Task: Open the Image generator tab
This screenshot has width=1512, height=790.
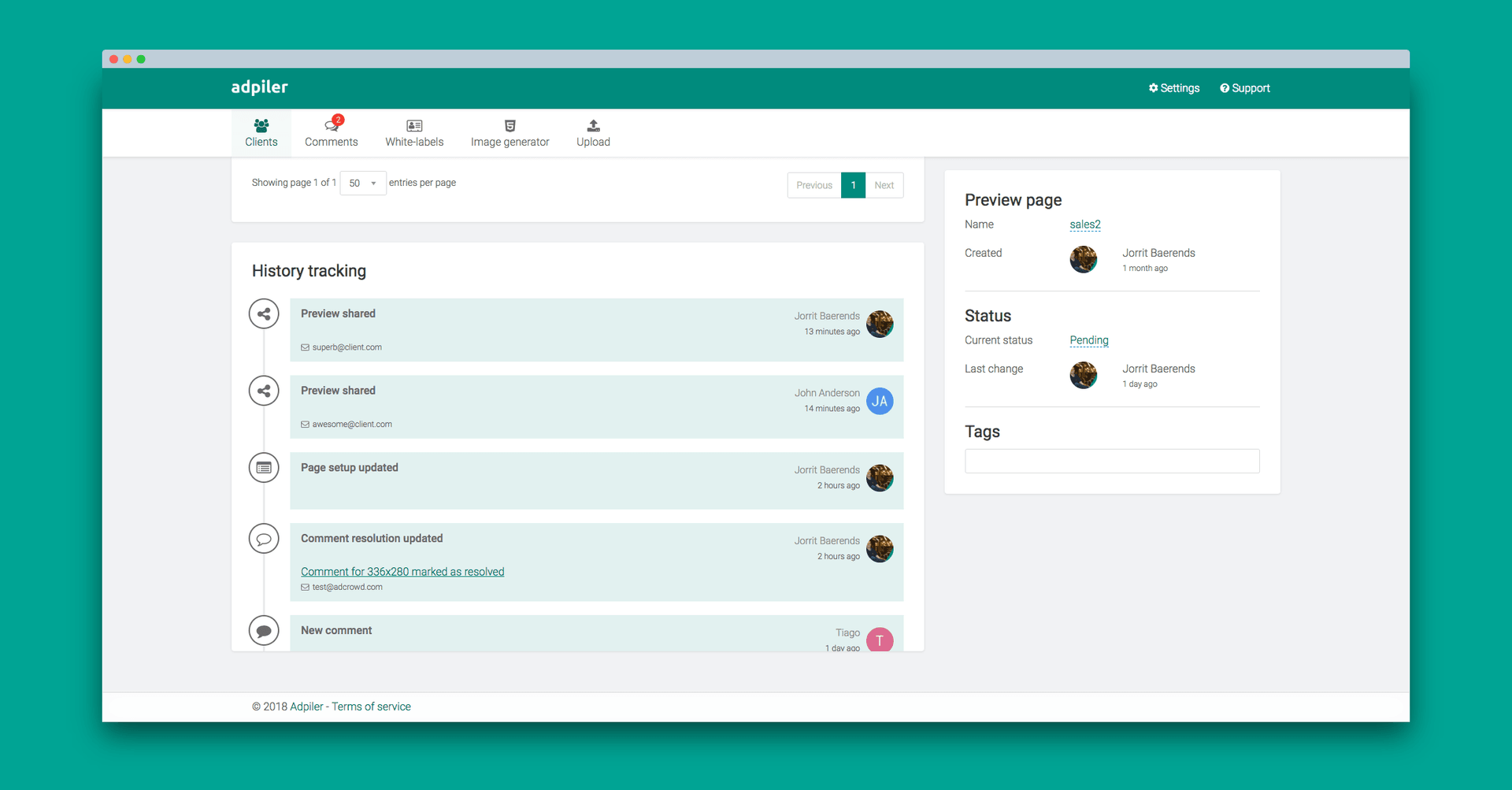Action: (510, 132)
